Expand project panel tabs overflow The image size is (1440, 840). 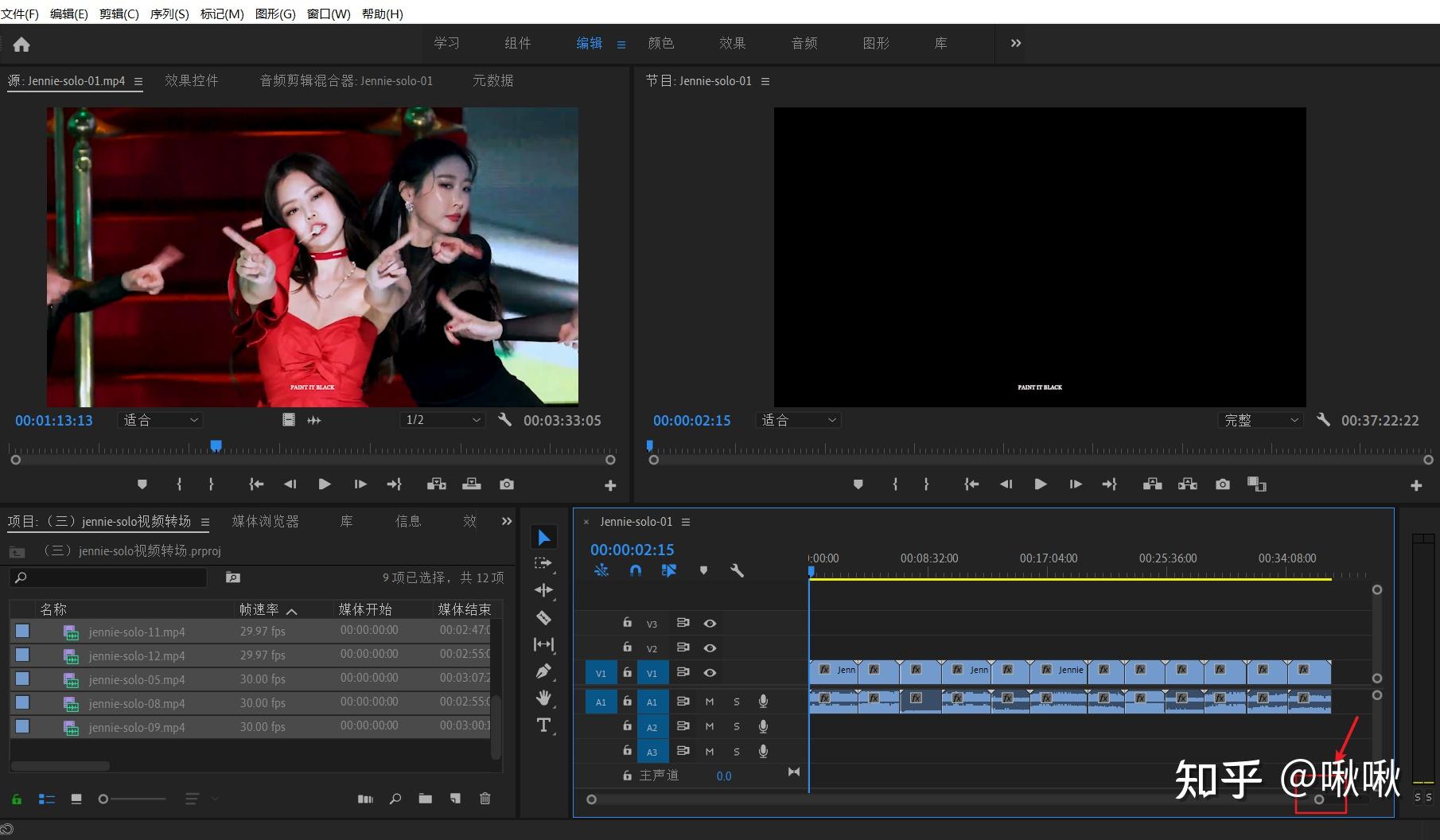(507, 521)
